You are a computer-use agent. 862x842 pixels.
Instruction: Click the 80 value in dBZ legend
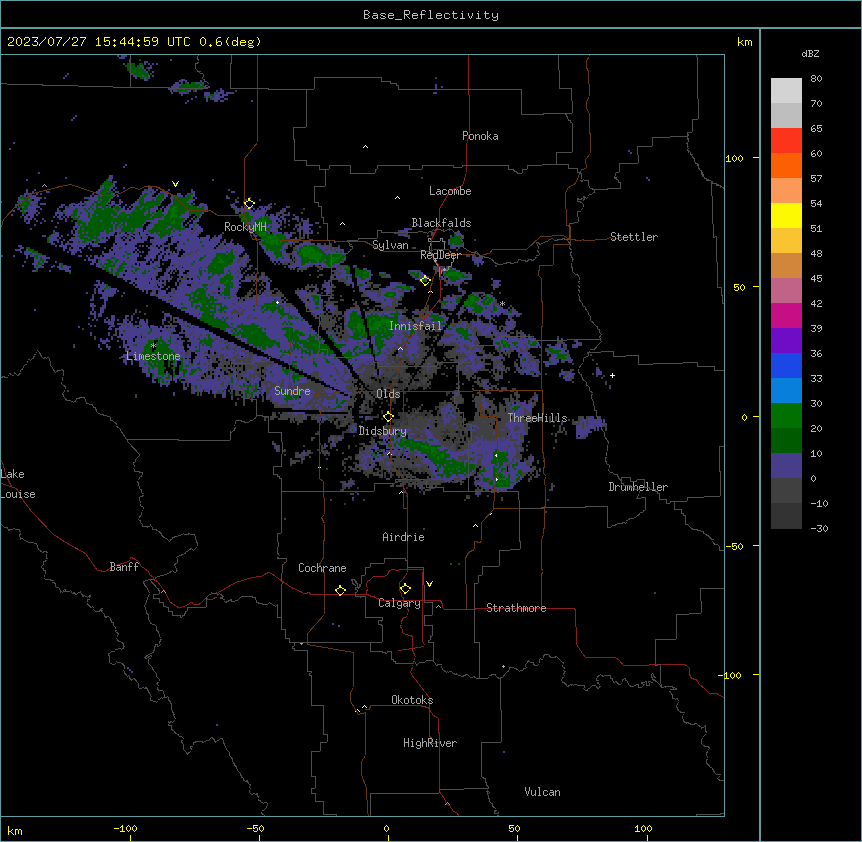click(x=816, y=79)
